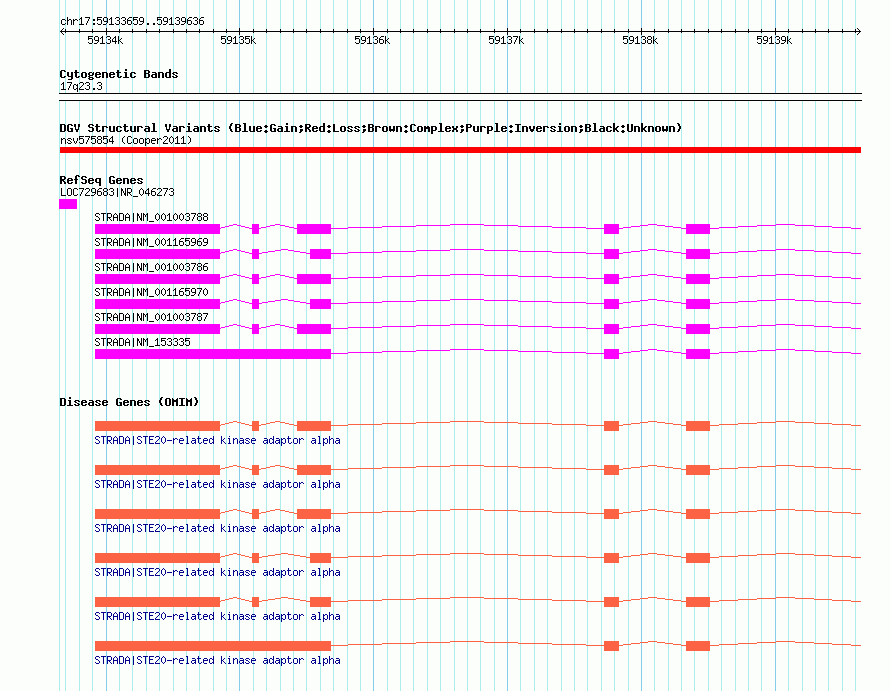
Task: Click the left arrowhead of the ruler
Action: click(x=62, y=31)
